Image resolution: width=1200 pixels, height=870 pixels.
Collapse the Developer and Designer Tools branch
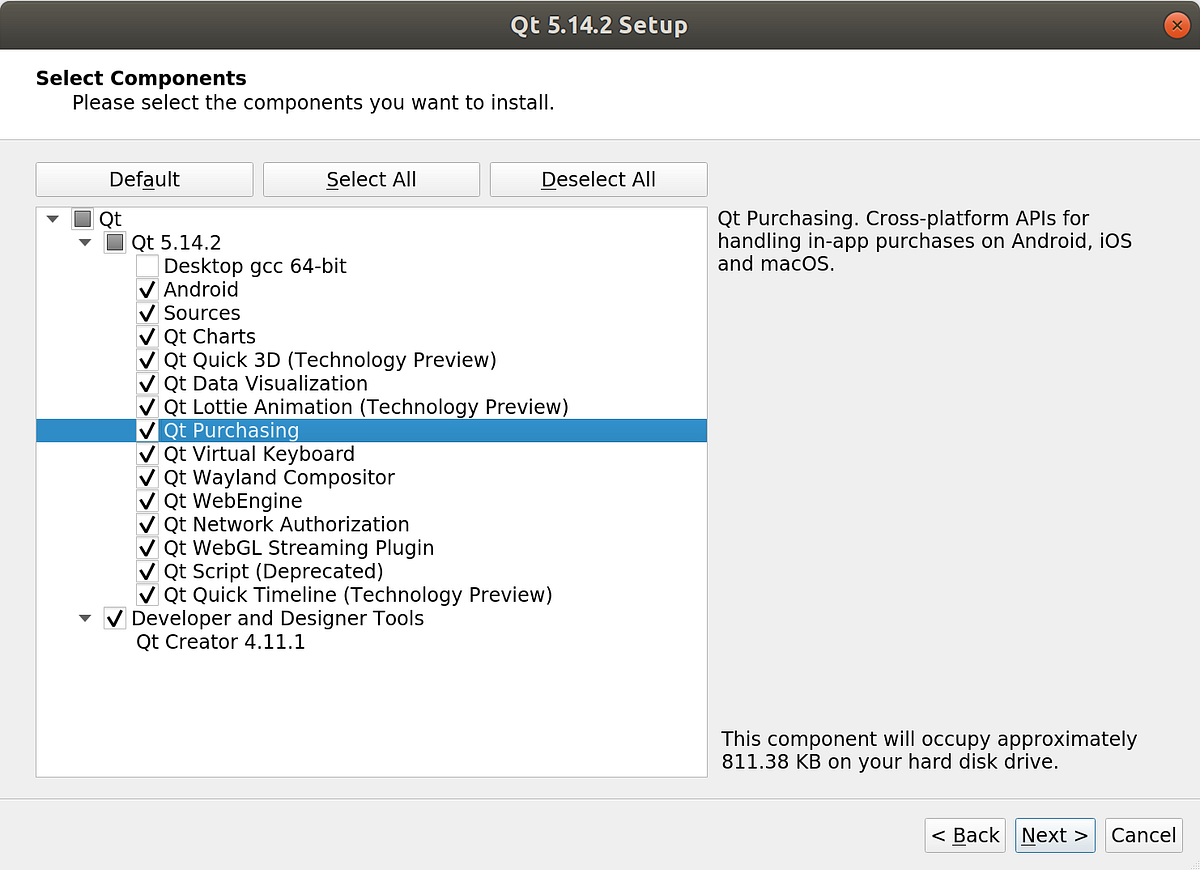click(x=85, y=618)
